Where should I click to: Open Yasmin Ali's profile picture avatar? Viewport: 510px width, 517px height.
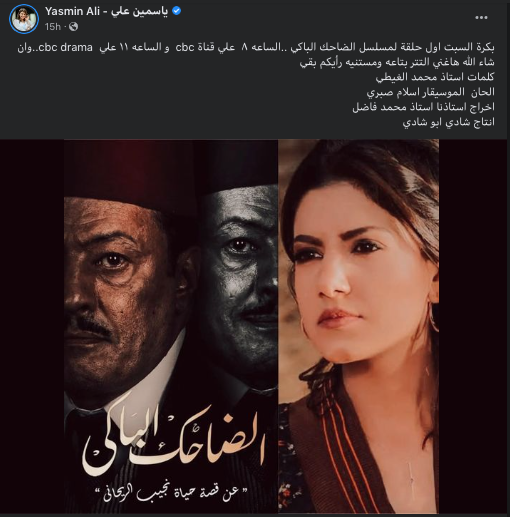click(x=24, y=19)
